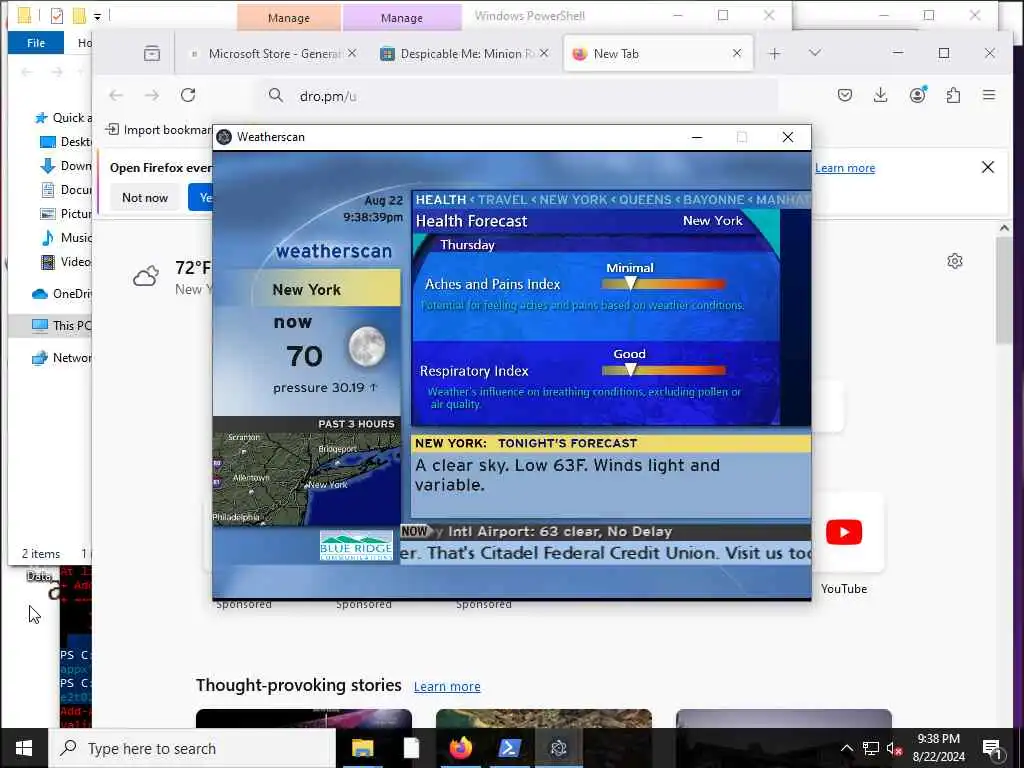Click the muted volume tray icon
Screen dimensions: 1024x768
[x=894, y=748]
